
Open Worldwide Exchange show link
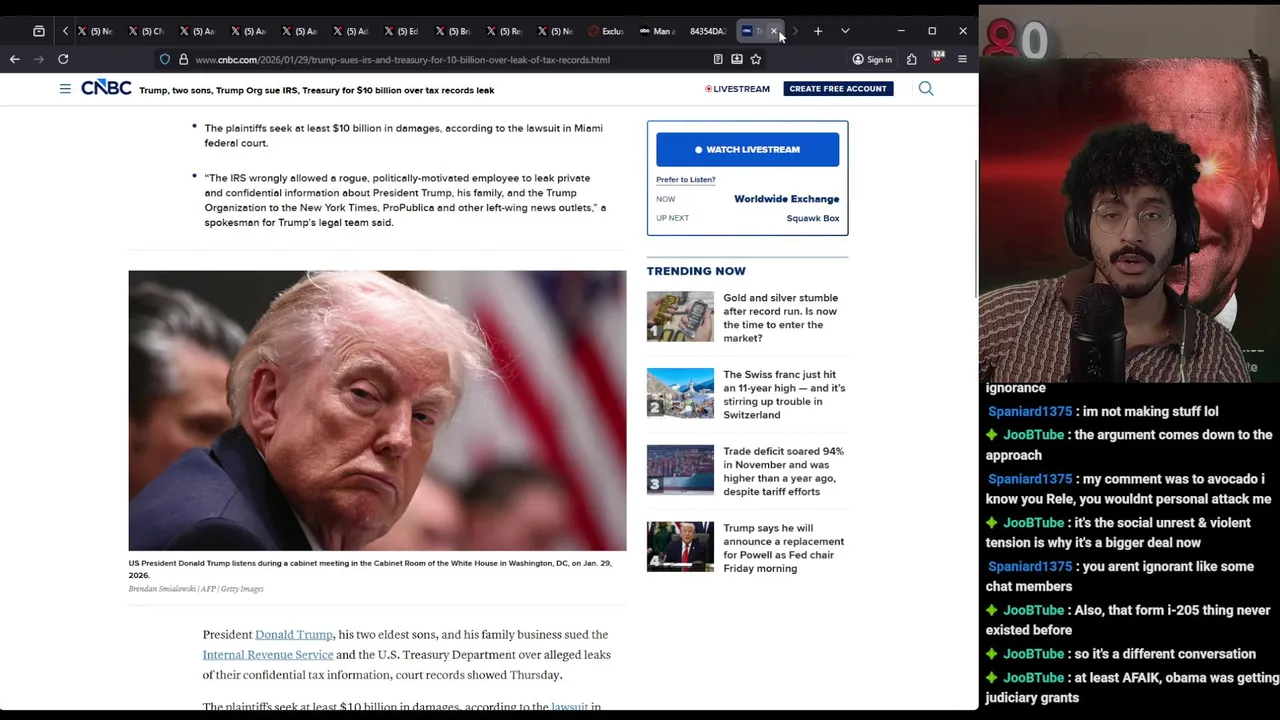(787, 199)
